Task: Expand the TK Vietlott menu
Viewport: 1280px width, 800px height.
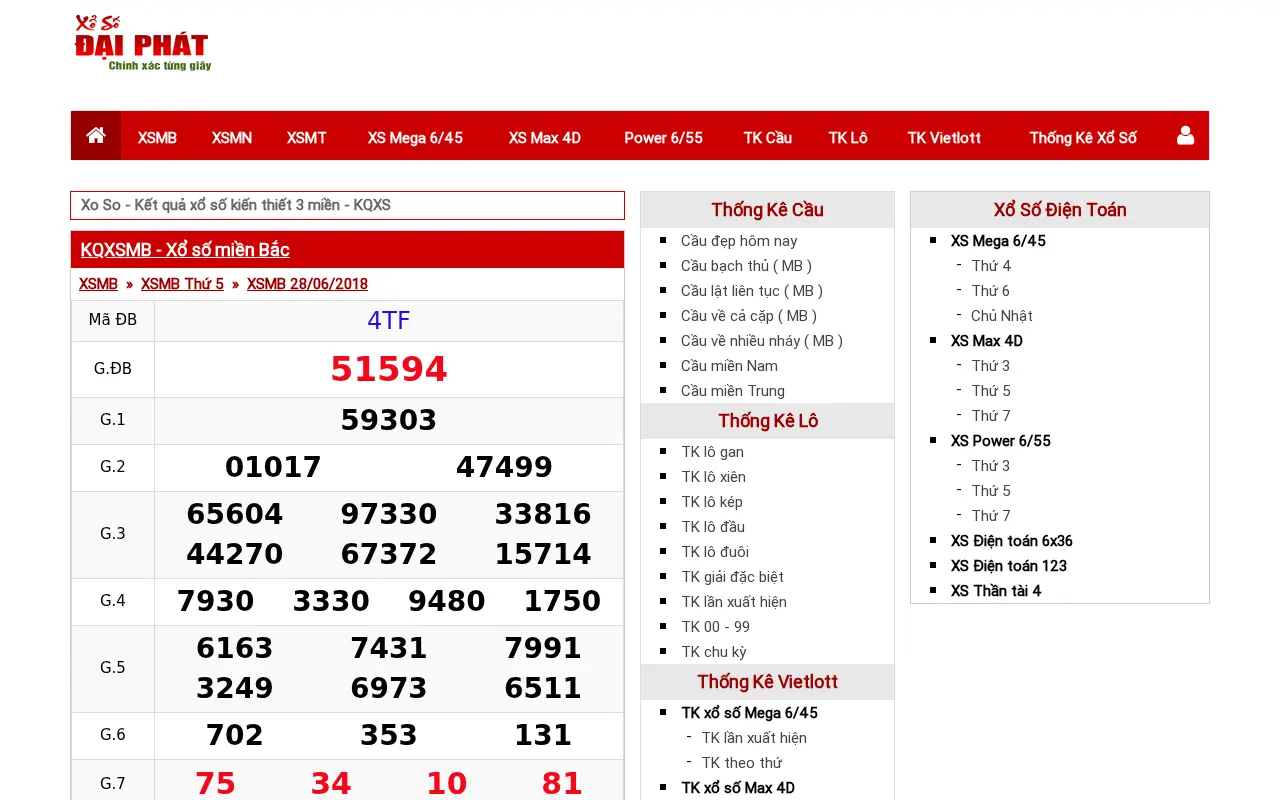Action: pos(944,138)
